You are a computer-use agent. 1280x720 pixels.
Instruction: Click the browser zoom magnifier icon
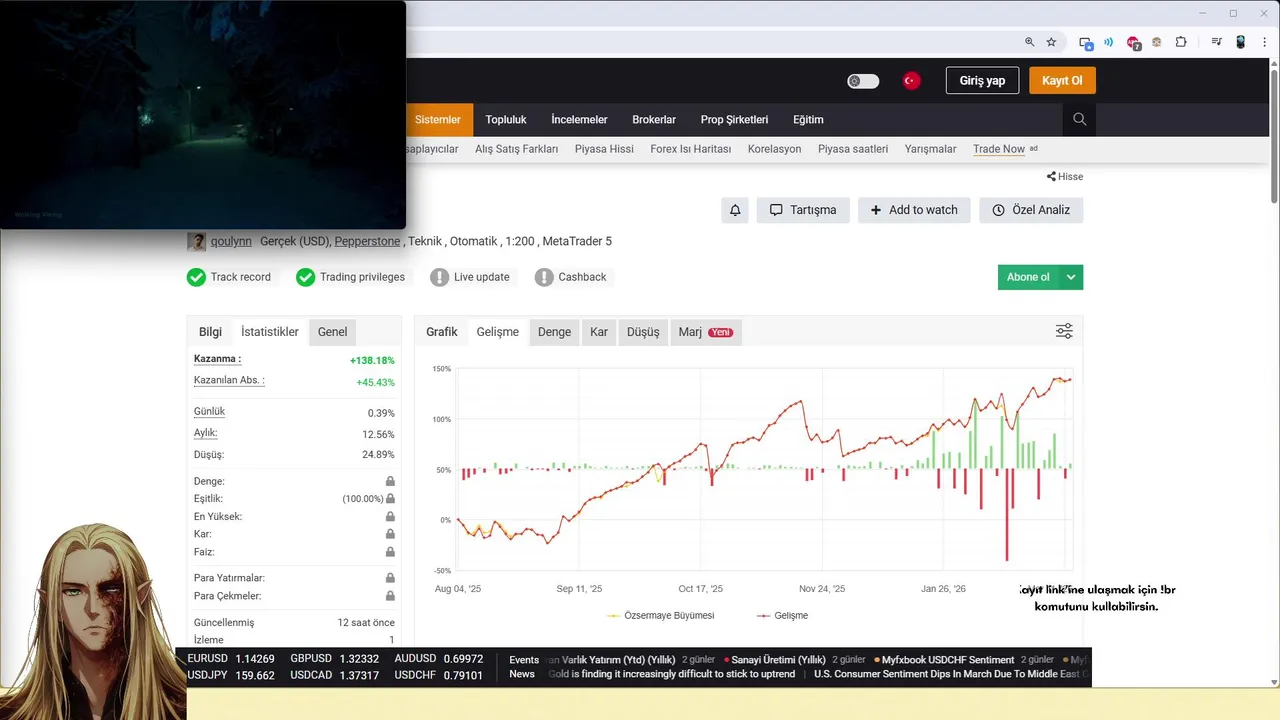(x=1029, y=42)
